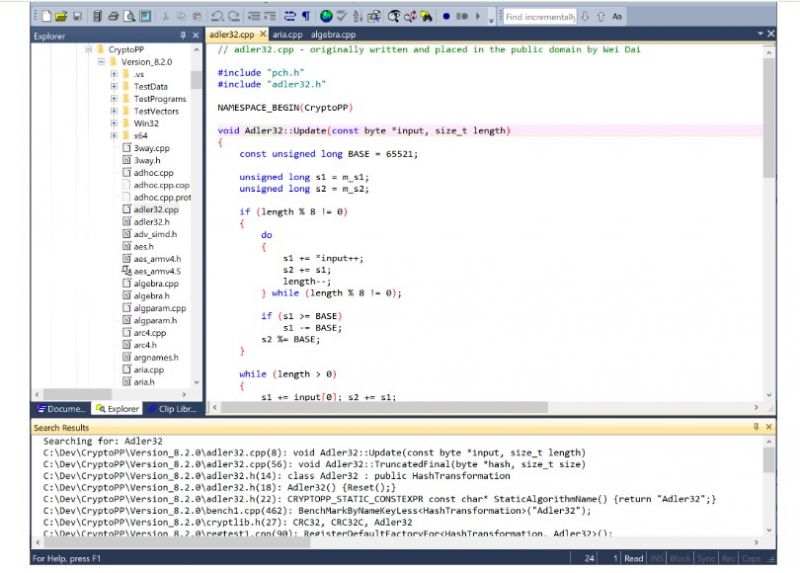Viewport: 800px width, 573px height.
Task: Open the Clip Library tab
Action: [173, 409]
